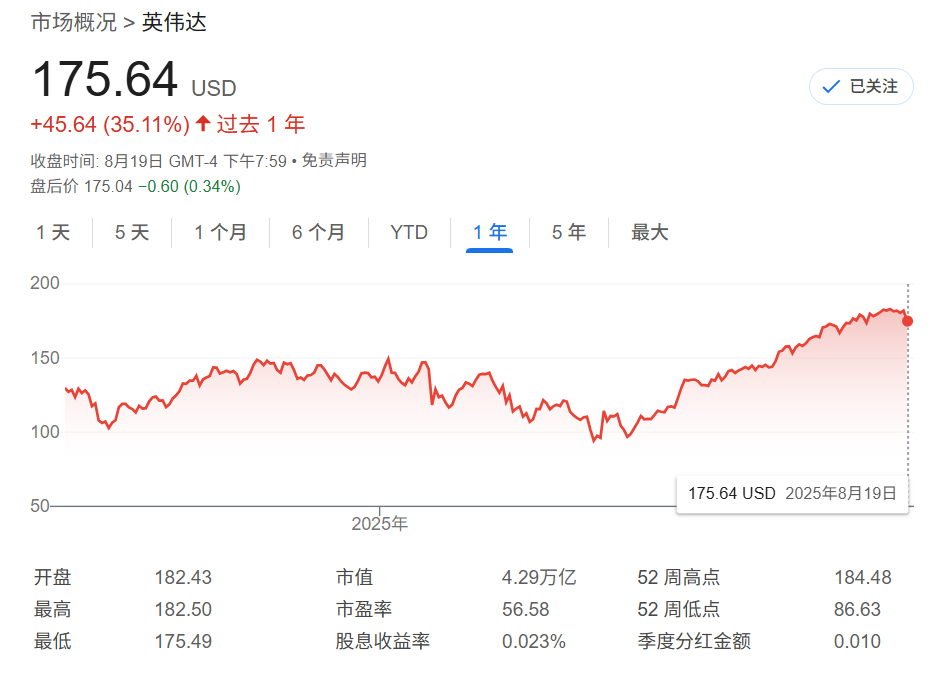Open the 免责声明 link
Image resolution: width=944 pixels, height=674 pixels.
click(x=334, y=161)
